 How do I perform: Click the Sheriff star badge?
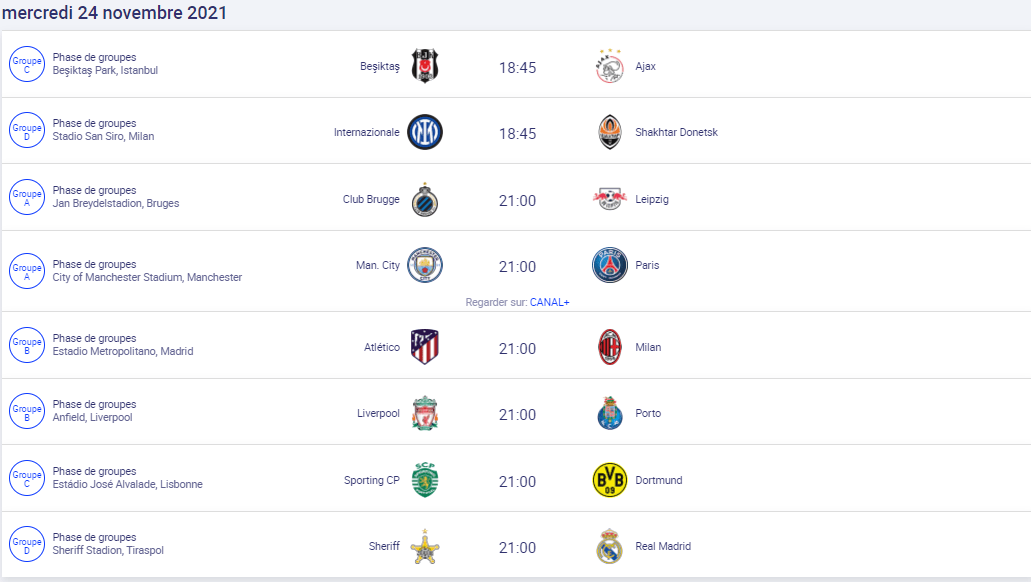pyautogui.click(x=425, y=546)
